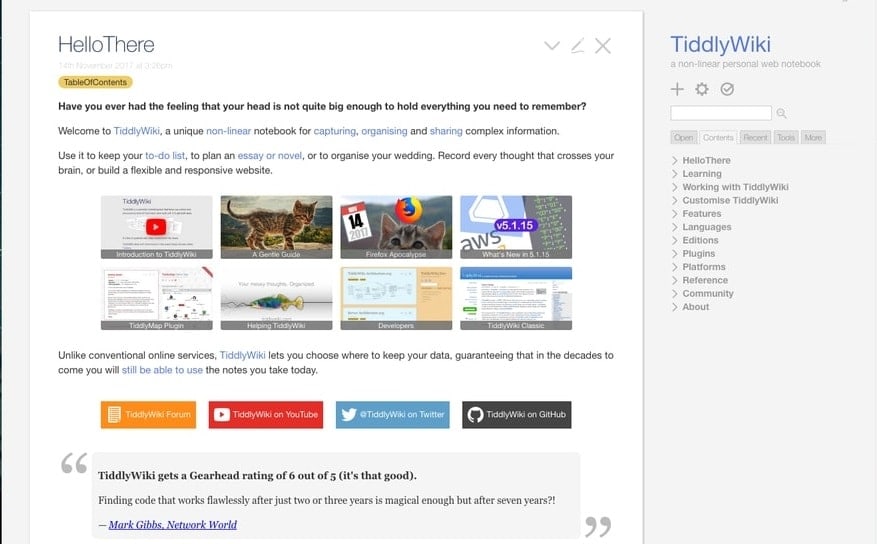Click the @TiddlyWiki on Twitter button
Viewport: 877px width, 544px height.
pyautogui.click(x=393, y=414)
